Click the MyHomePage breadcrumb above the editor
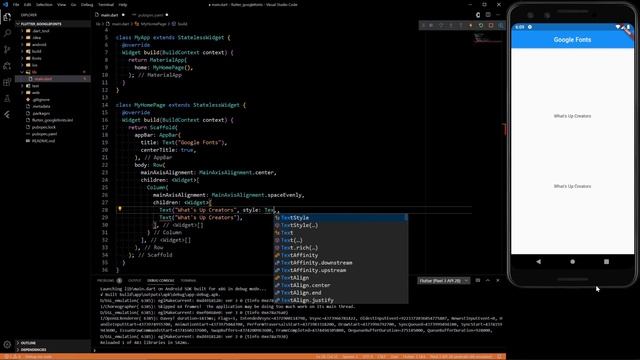640x360 pixels. pyautogui.click(x=153, y=24)
